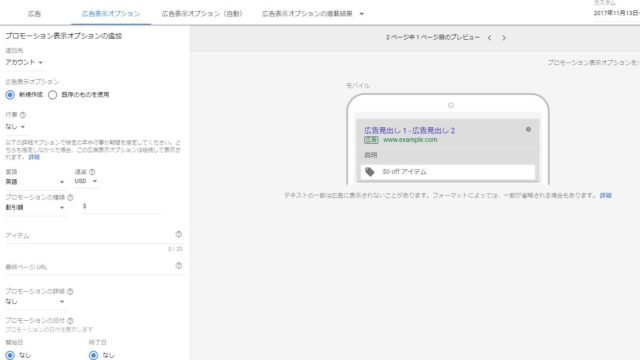Image resolution: width=640 pixels, height=360 pixels.
Task: Click help icon in 最終ページ URL field
Action: [178, 266]
